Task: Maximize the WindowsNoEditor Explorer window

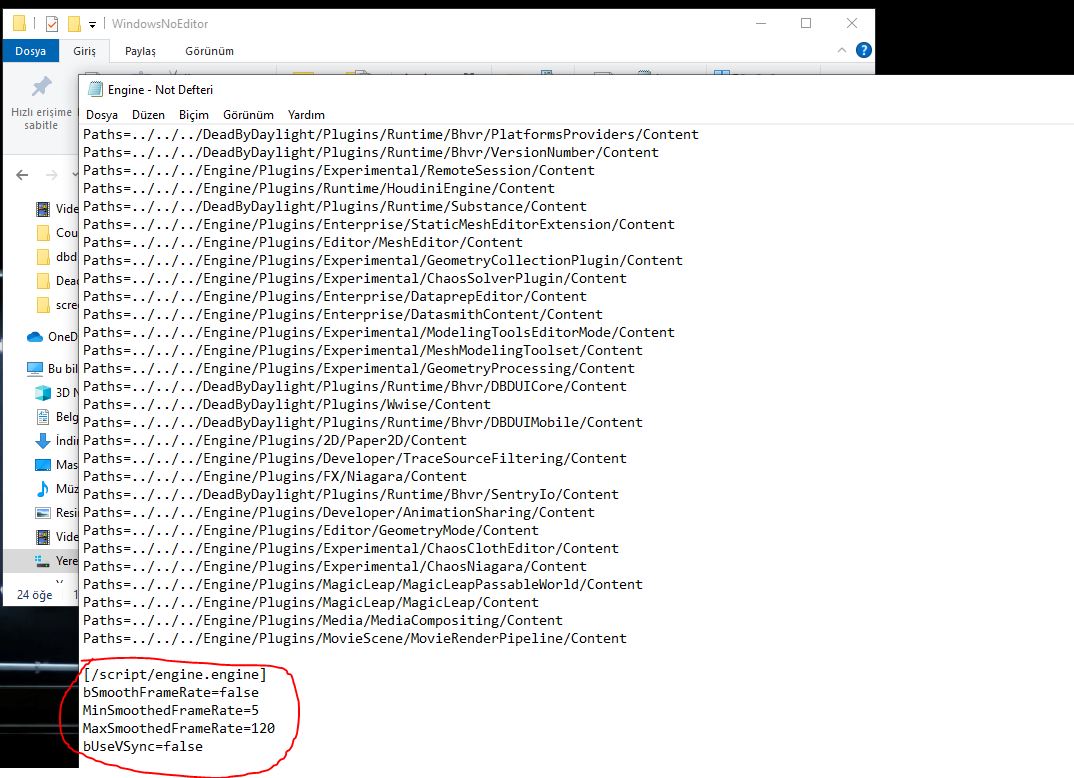Action: [806, 23]
